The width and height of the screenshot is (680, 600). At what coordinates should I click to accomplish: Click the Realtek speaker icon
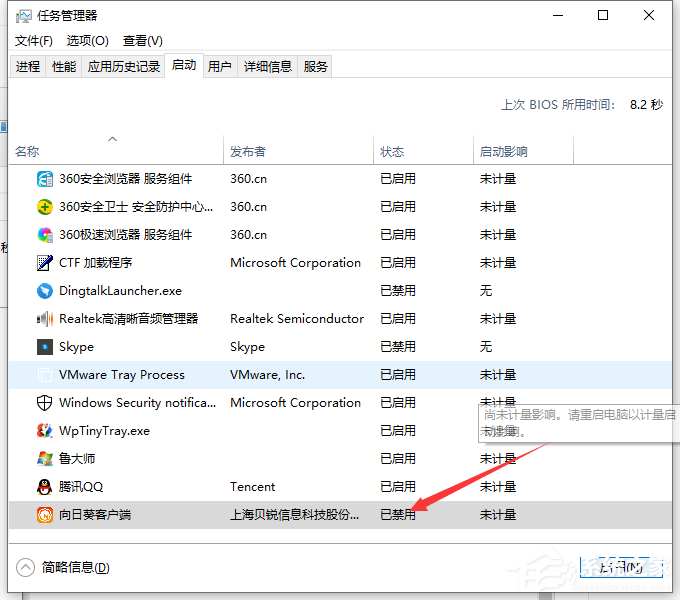45,319
